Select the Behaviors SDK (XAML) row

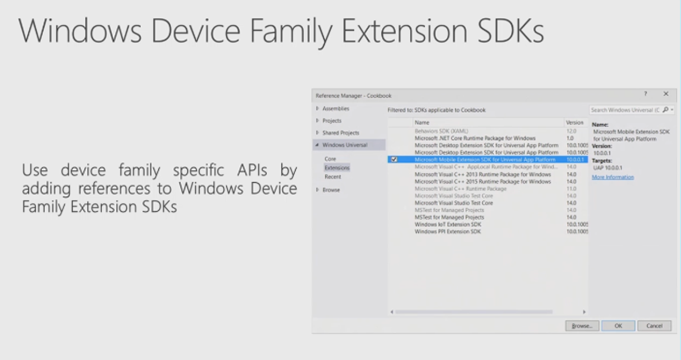(488, 131)
